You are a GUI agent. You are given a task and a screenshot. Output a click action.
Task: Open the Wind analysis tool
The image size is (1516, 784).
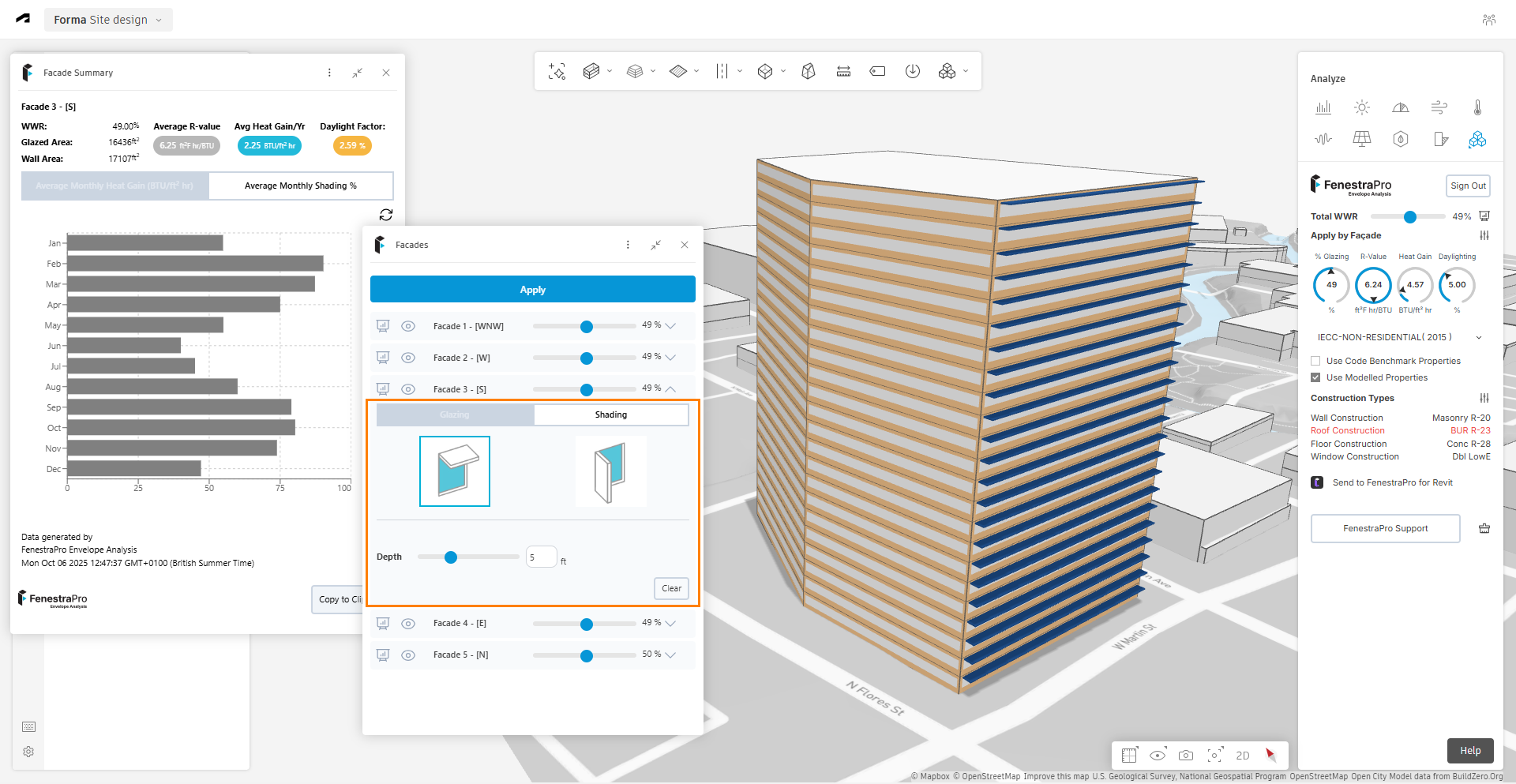[x=1439, y=107]
